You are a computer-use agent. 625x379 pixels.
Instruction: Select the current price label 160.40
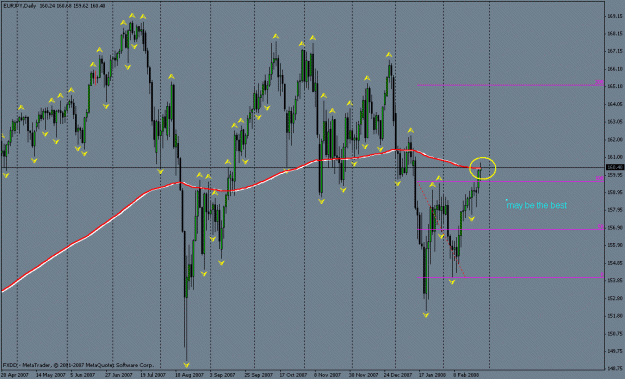click(615, 167)
